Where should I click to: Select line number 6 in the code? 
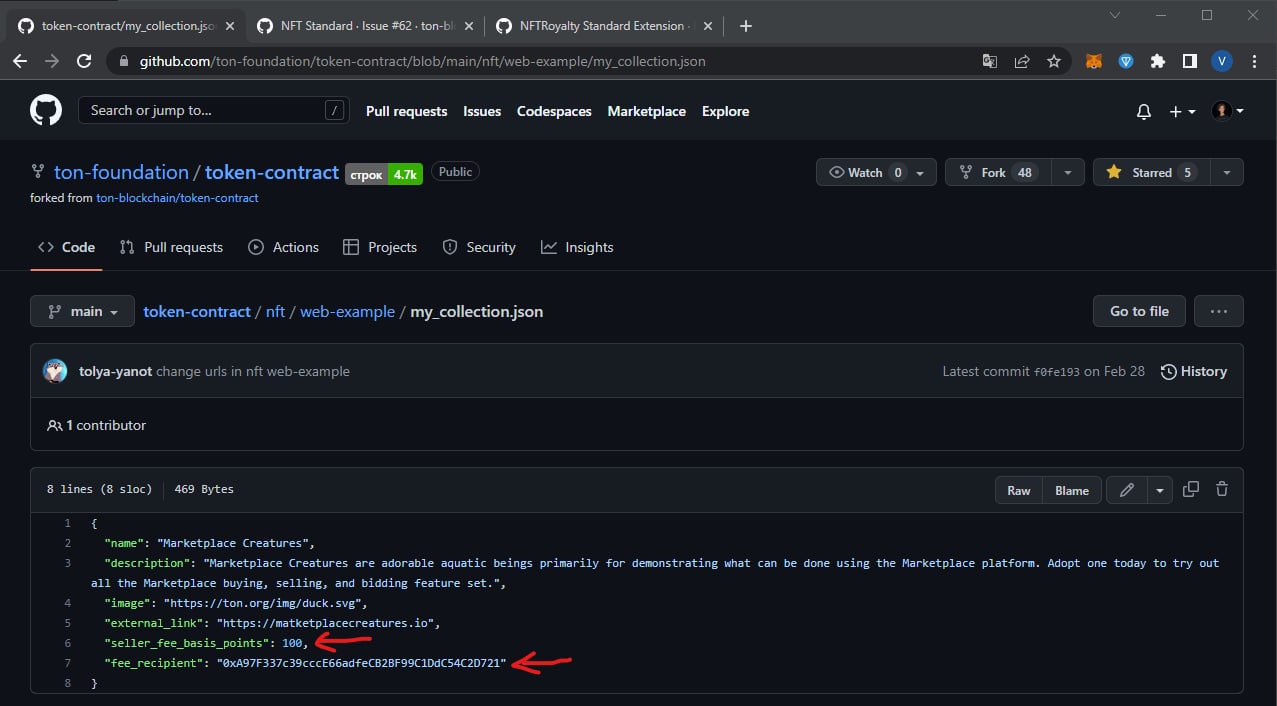click(x=68, y=643)
